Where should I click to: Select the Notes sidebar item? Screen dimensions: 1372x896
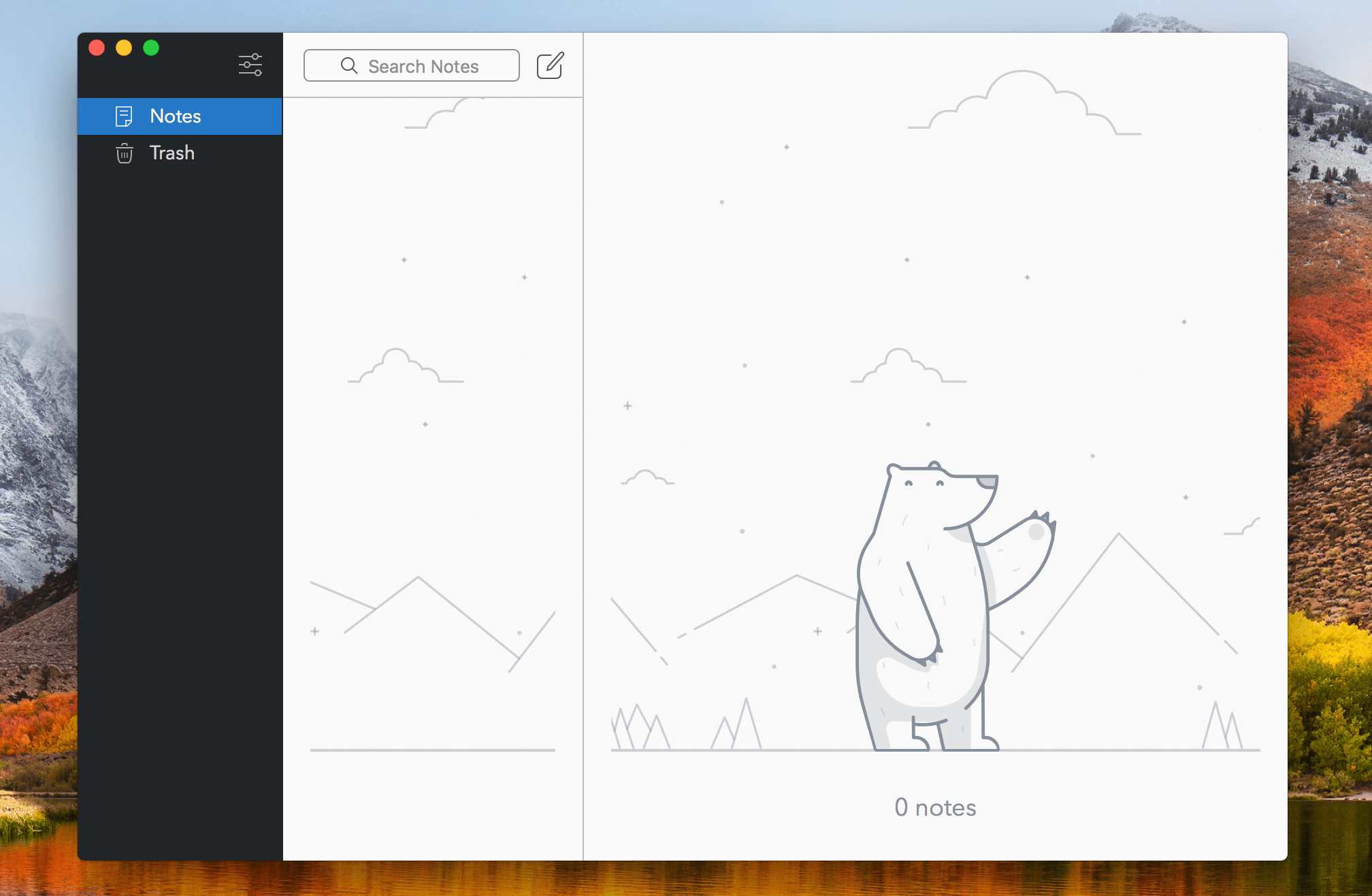click(176, 116)
